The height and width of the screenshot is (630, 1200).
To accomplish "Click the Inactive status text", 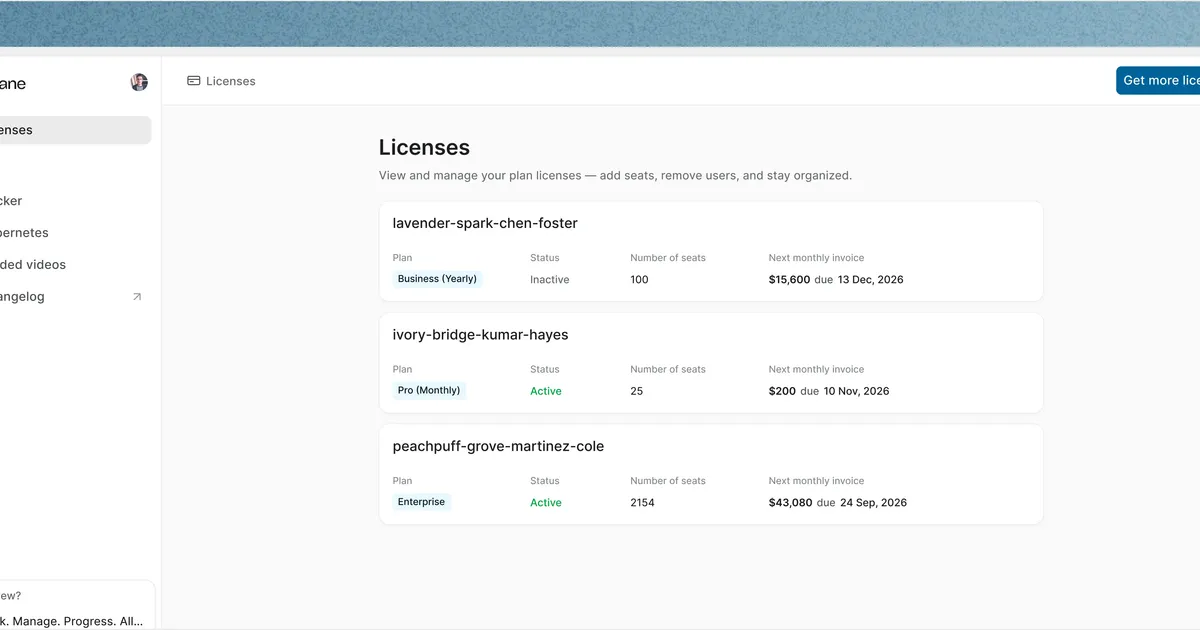I will coord(550,280).
